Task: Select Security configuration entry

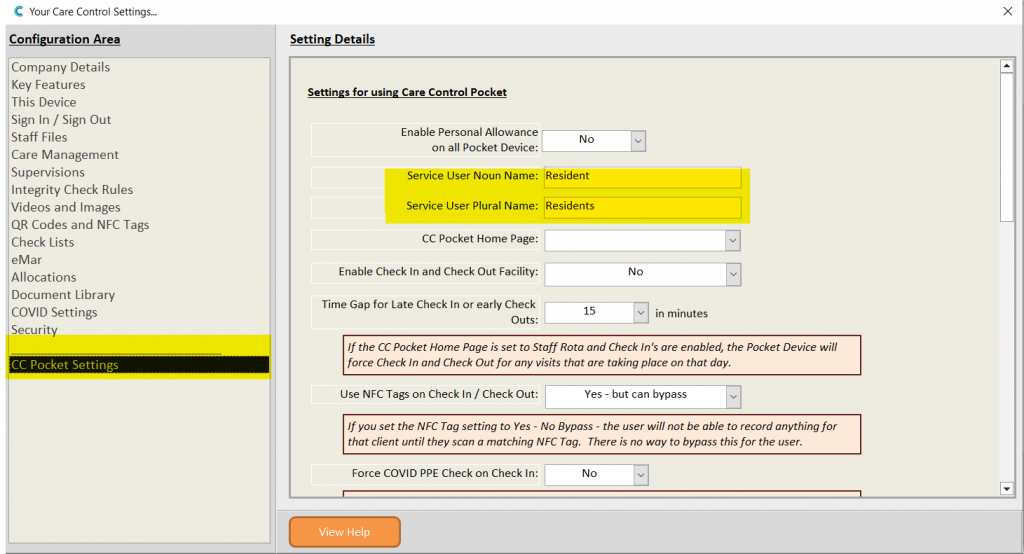Action: click(34, 330)
